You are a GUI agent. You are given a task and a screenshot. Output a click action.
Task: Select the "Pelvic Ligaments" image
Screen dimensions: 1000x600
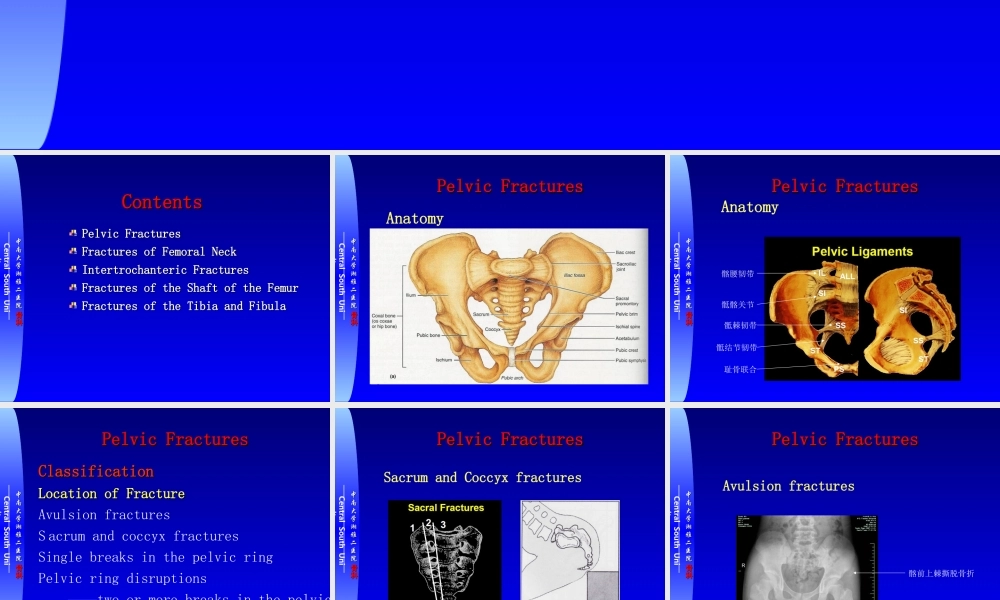click(861, 308)
